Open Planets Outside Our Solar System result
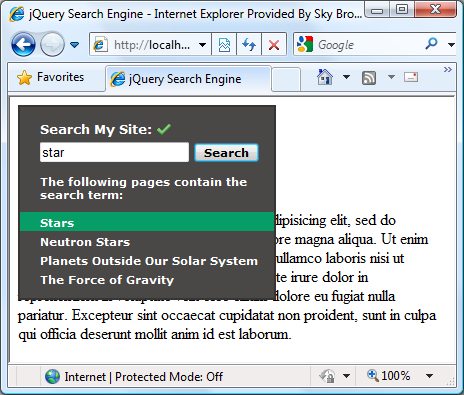Image resolution: width=464 pixels, height=395 pixels. click(x=149, y=261)
